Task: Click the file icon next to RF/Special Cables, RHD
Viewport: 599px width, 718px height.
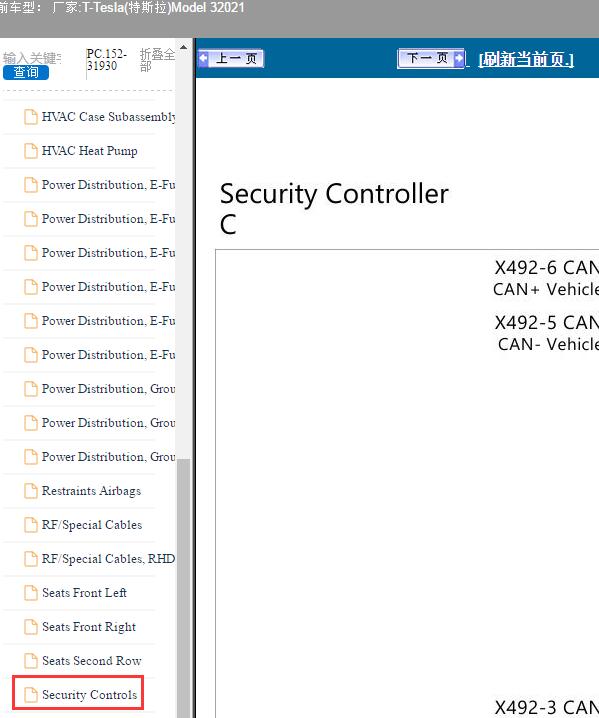Action: pos(31,559)
